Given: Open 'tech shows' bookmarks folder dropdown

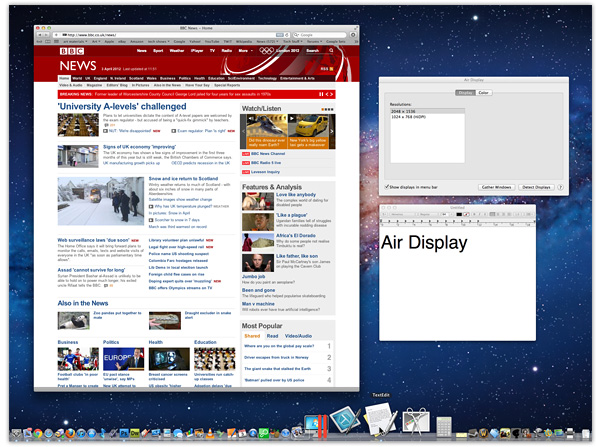Looking at the screenshot, I should (x=159, y=41).
